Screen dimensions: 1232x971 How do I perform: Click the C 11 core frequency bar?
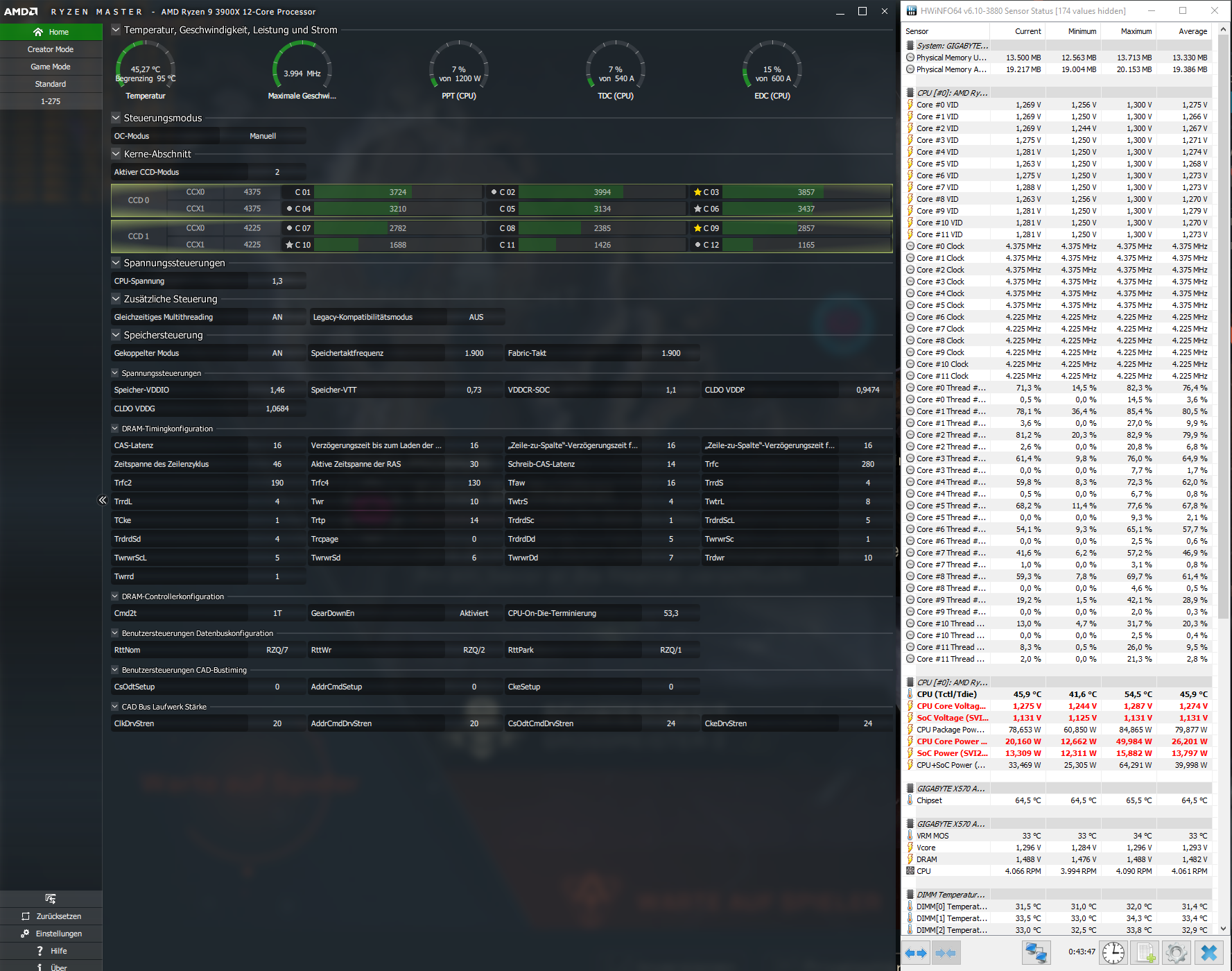coord(602,245)
